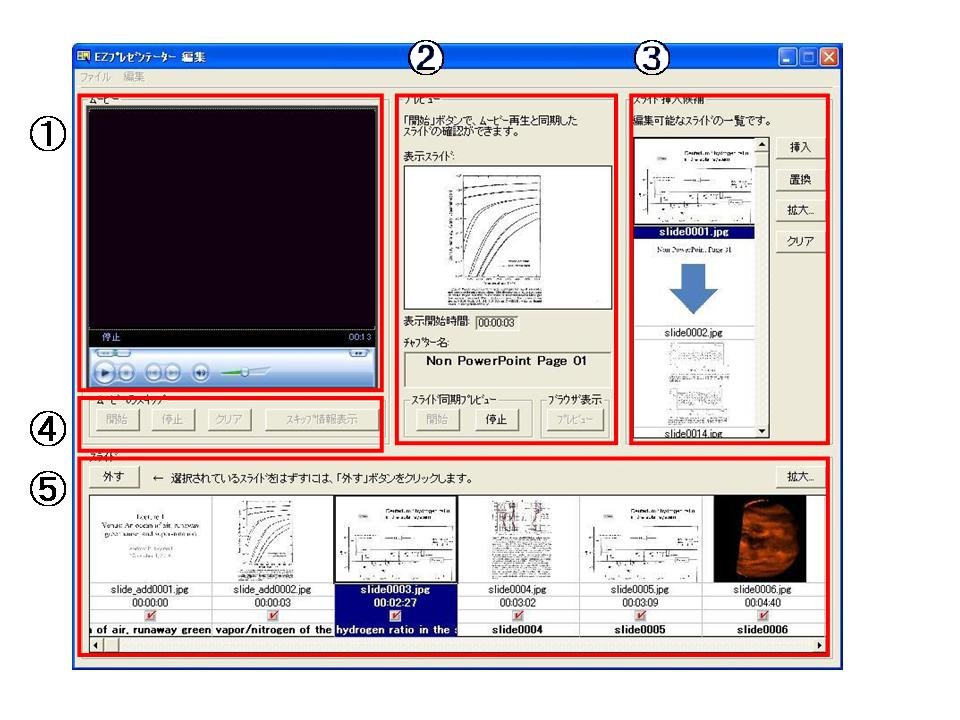960x720 pixels.
Task: Click the previous track button in the player
Action: [x=153, y=373]
